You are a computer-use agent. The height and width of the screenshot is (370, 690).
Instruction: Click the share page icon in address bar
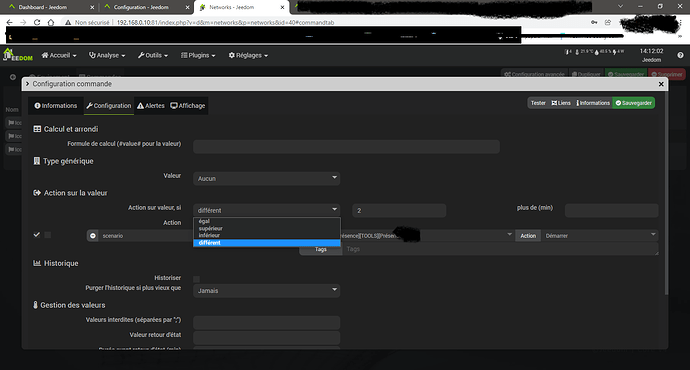tap(608, 22)
